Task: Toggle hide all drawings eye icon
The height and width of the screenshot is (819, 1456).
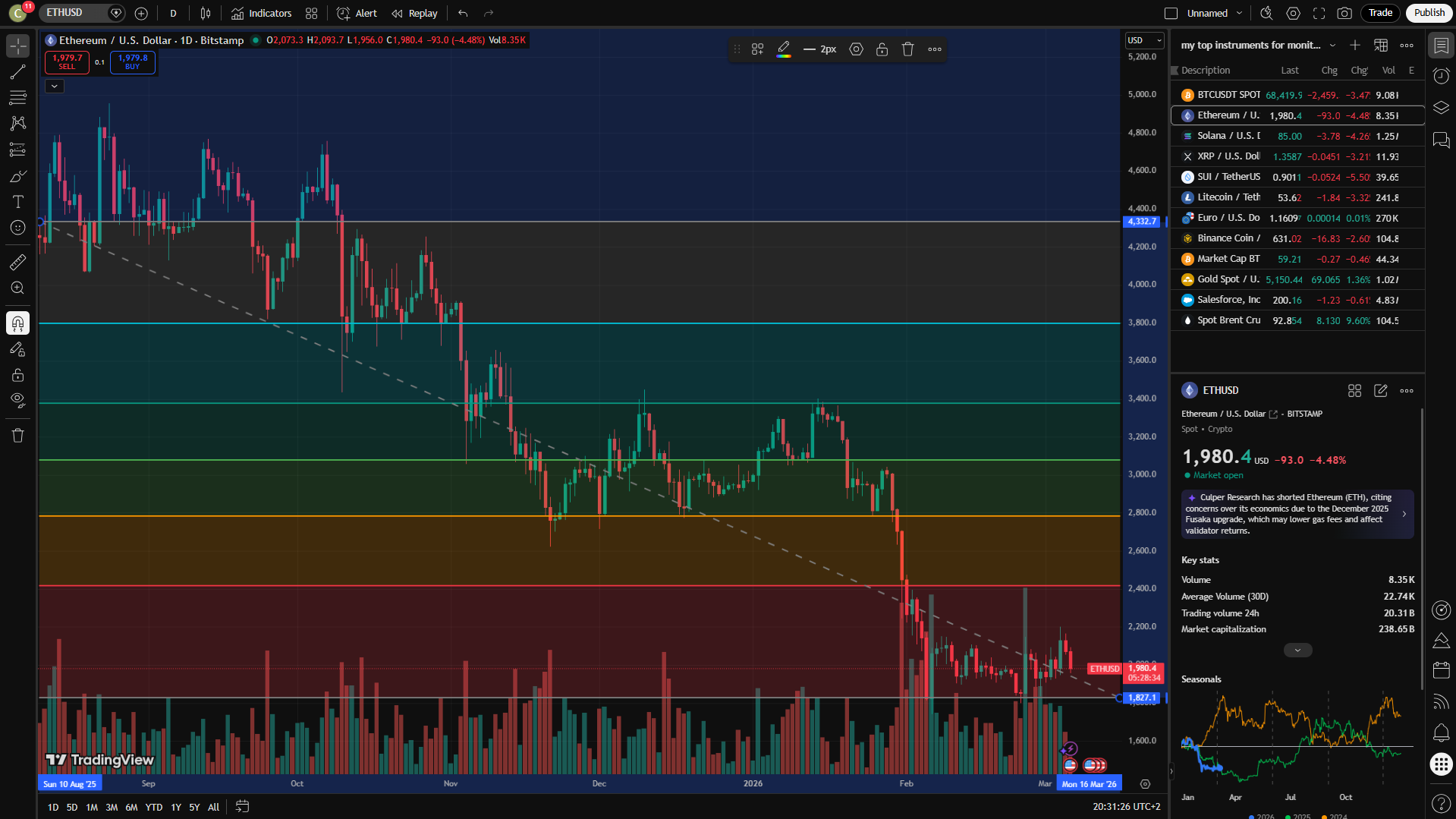Action: [x=17, y=400]
